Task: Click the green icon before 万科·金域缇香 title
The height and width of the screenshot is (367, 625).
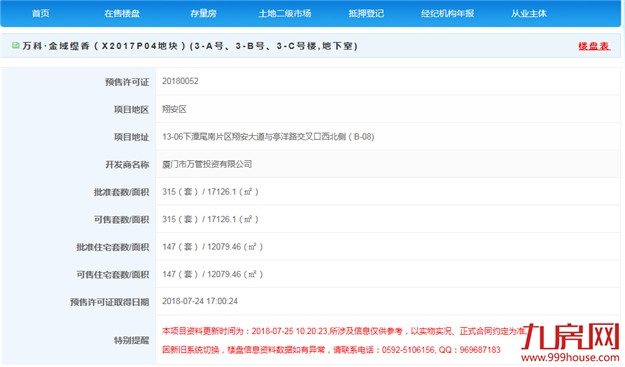Action: (x=16, y=45)
